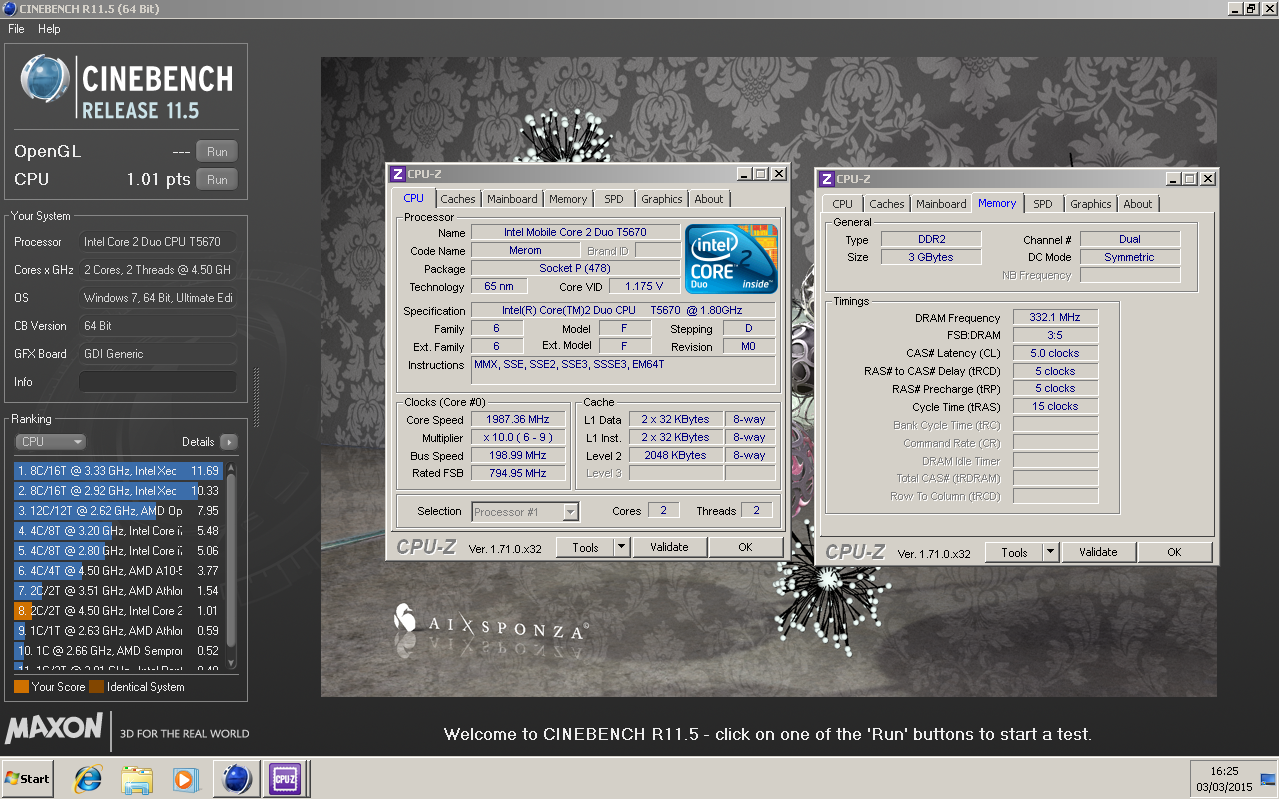Viewport: 1279px width, 799px height.
Task: Click the Start button
Action: 28,778
